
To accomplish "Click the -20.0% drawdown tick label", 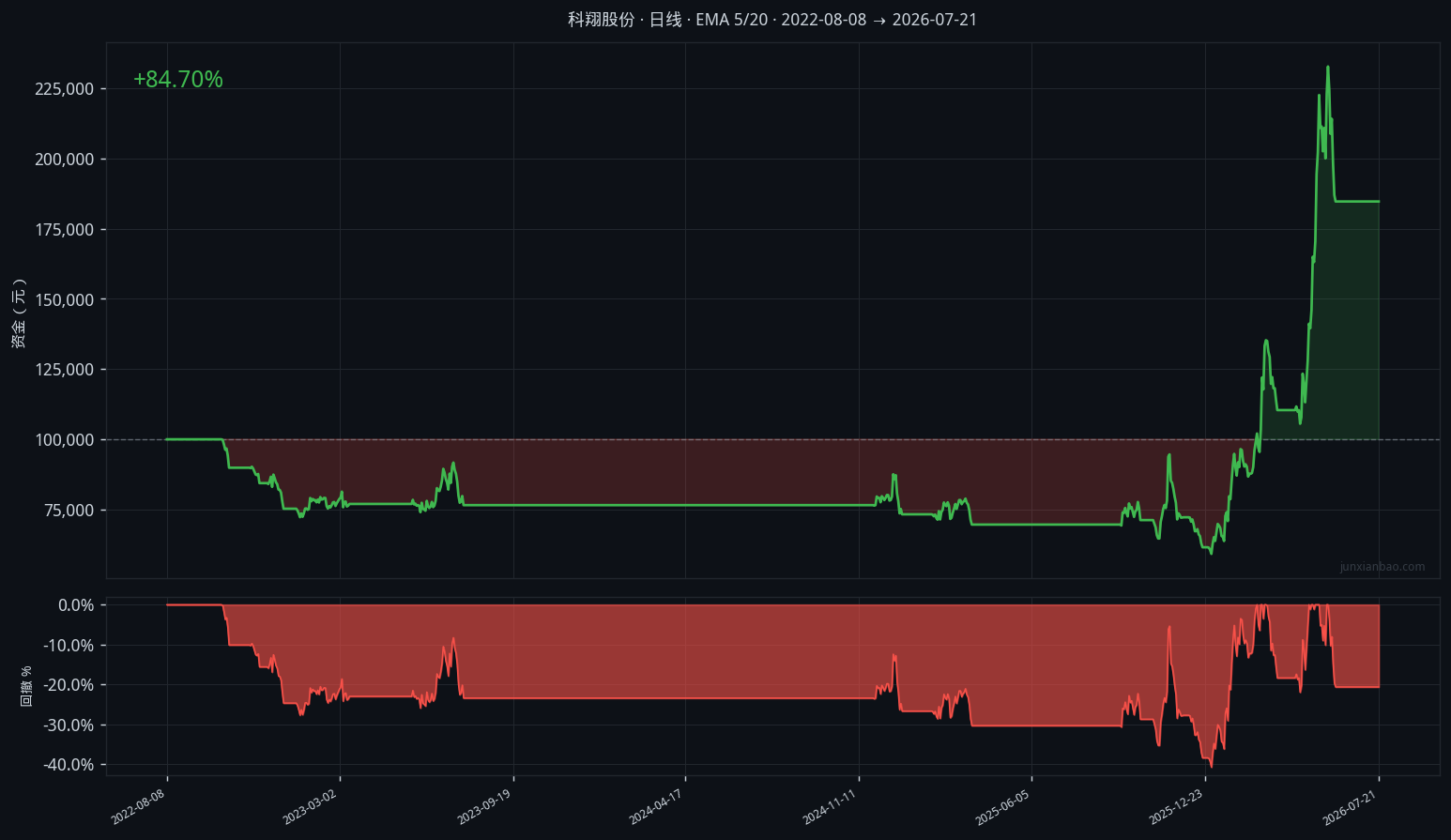I will (x=69, y=685).
